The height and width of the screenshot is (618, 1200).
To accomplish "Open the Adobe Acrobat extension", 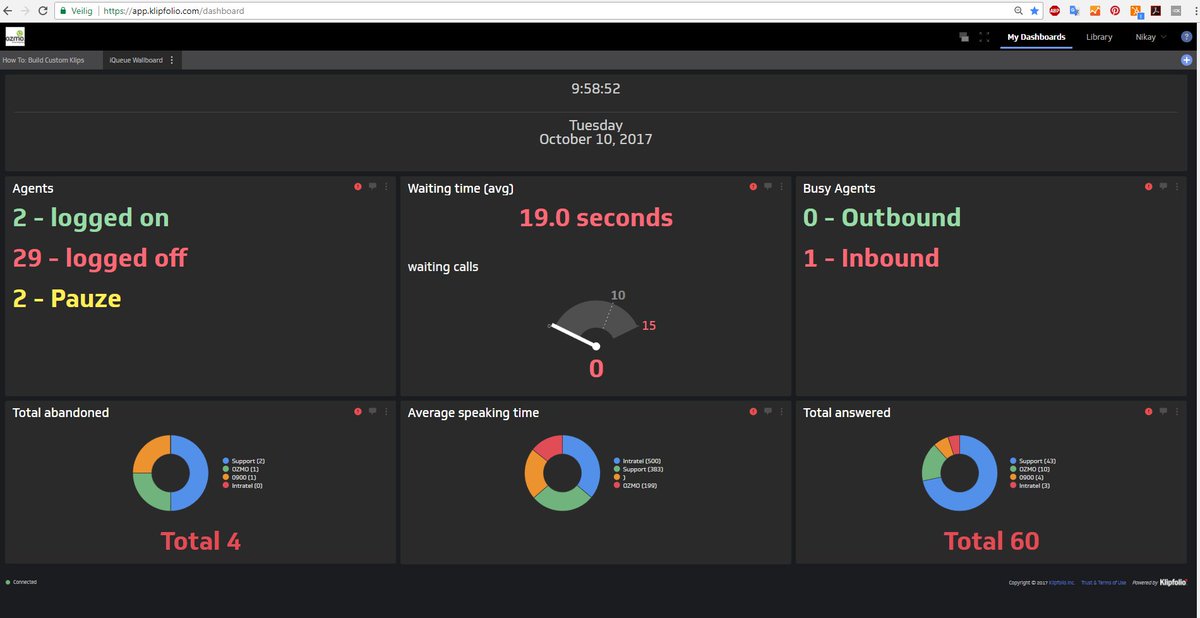I will click(1155, 11).
